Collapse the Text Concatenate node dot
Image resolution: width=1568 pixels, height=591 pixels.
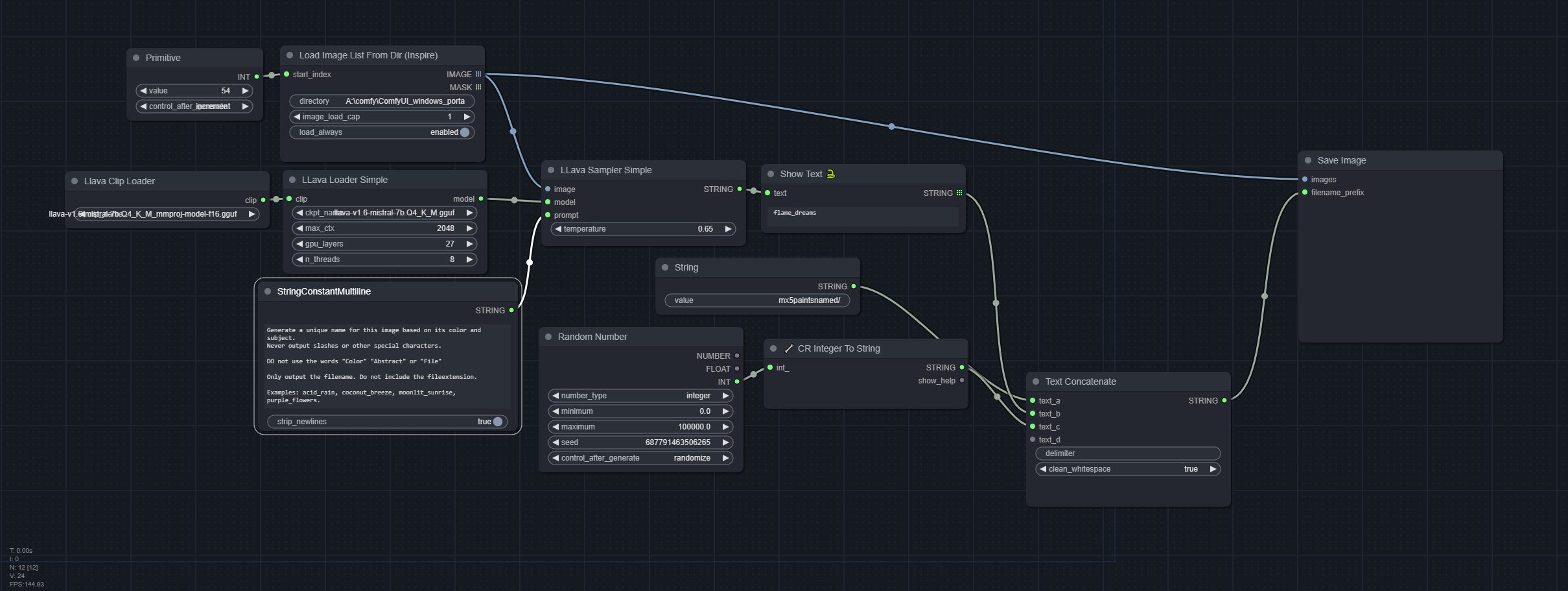tap(1036, 381)
